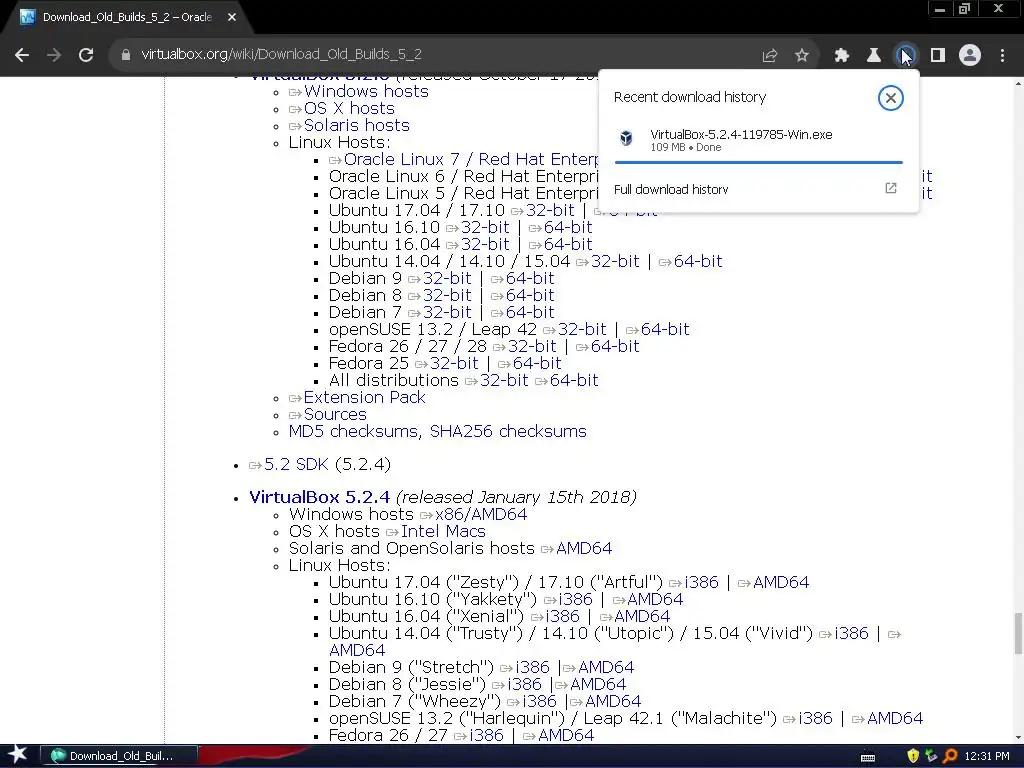
Task: Open Ubuntu 17.04 / 17.10 32-bit link
Action: [x=550, y=210]
